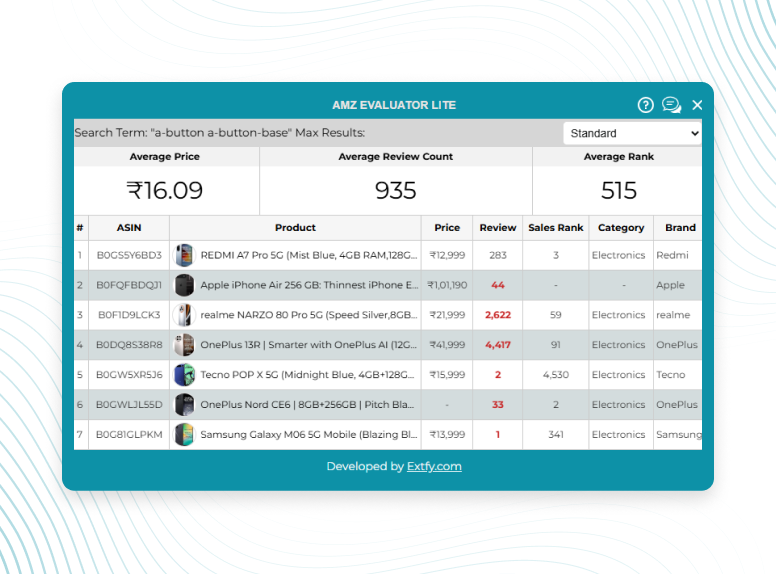The height and width of the screenshot is (574, 776).
Task: Click review count 4,417
Action: pyautogui.click(x=498, y=345)
